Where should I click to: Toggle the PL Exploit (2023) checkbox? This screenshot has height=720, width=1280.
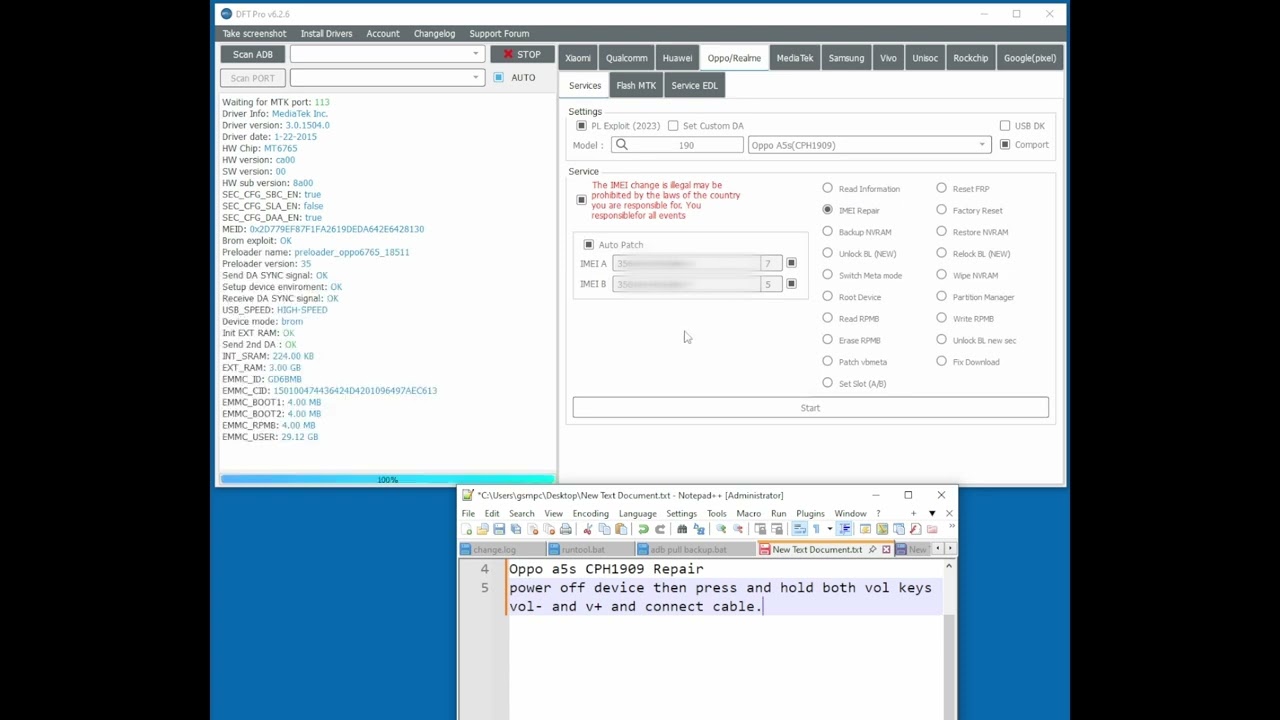tap(581, 126)
